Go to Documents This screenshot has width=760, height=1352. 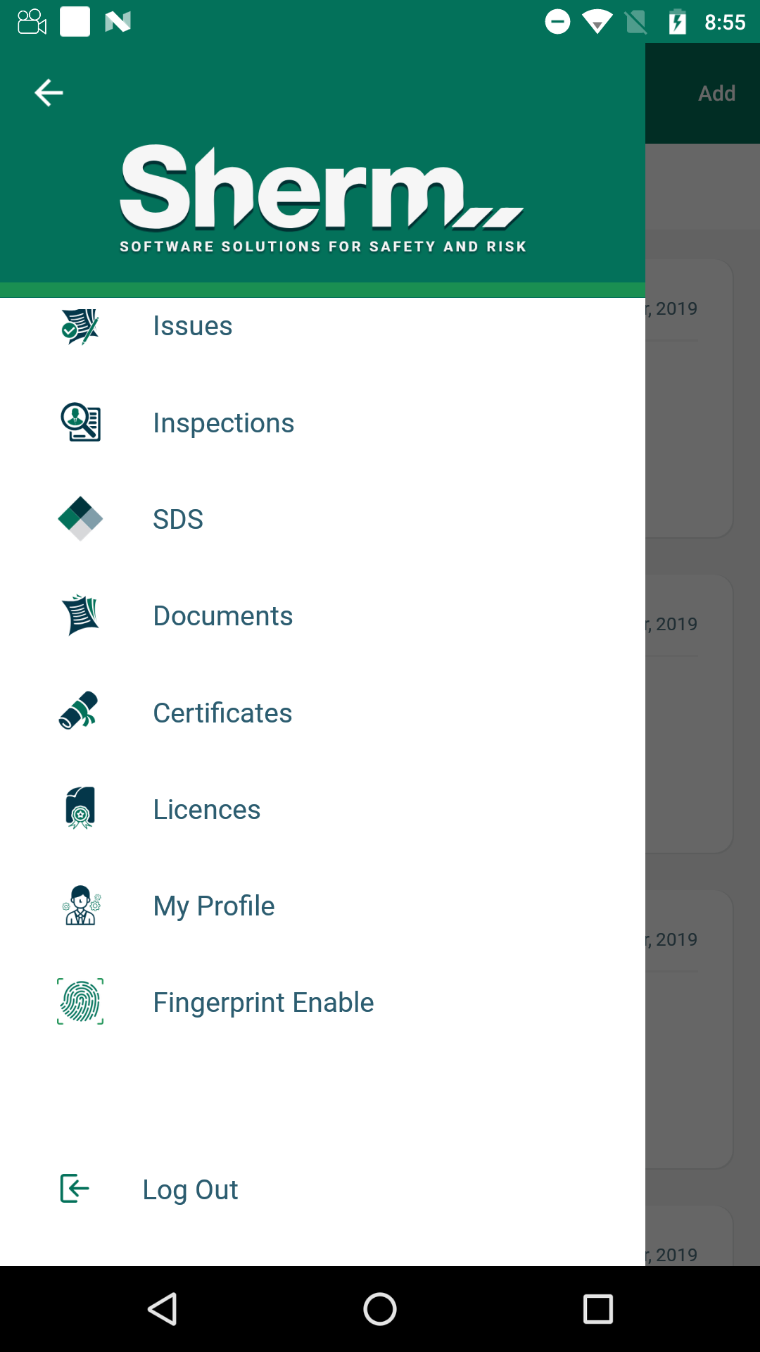(x=222, y=616)
